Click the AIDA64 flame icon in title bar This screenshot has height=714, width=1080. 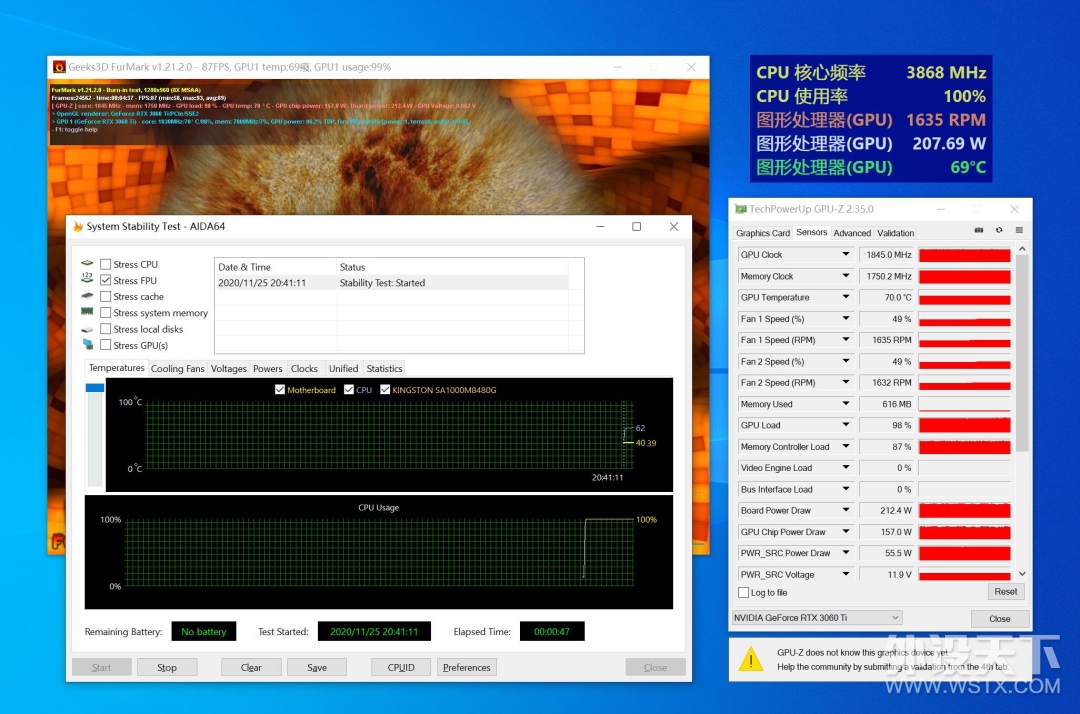coord(78,227)
